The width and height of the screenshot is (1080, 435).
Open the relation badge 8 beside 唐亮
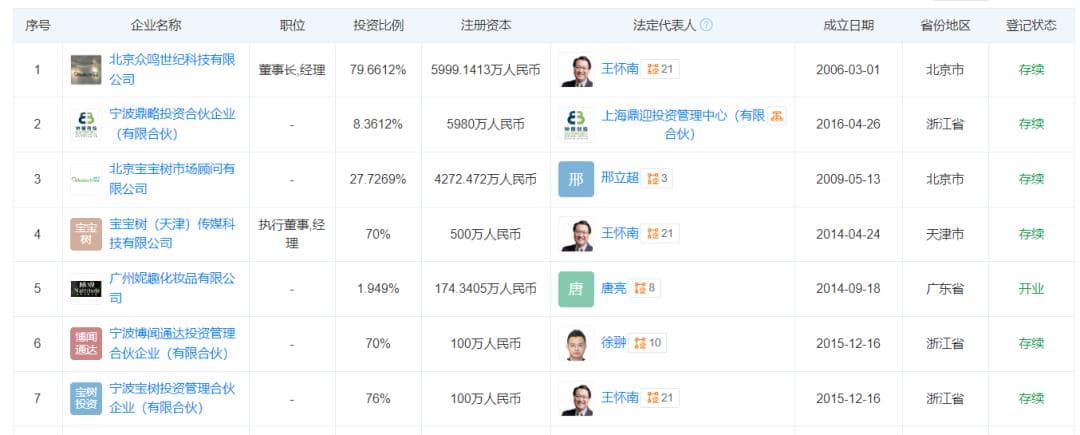pyautogui.click(x=645, y=289)
